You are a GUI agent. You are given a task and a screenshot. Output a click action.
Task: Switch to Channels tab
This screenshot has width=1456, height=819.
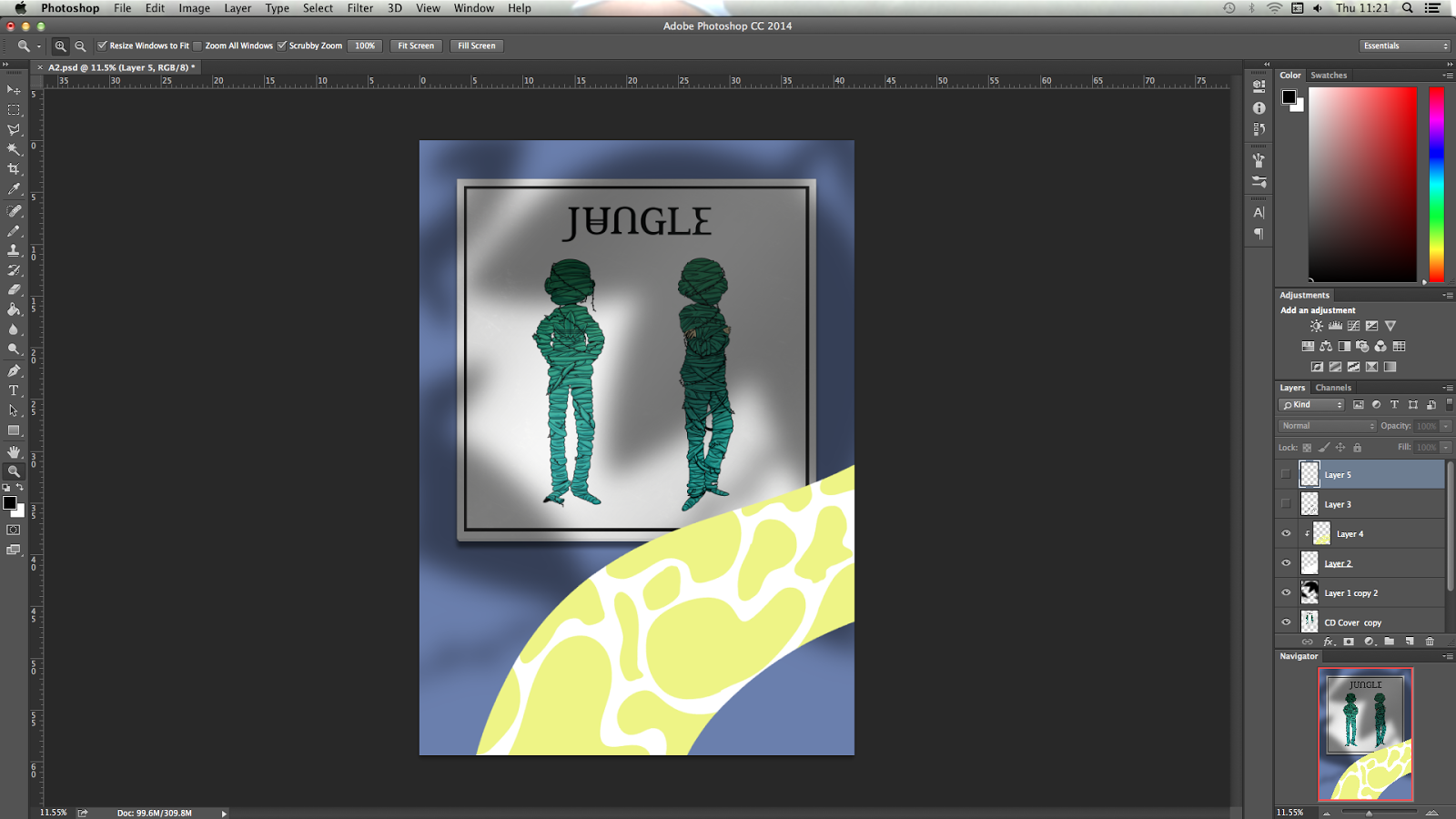[x=1333, y=388]
